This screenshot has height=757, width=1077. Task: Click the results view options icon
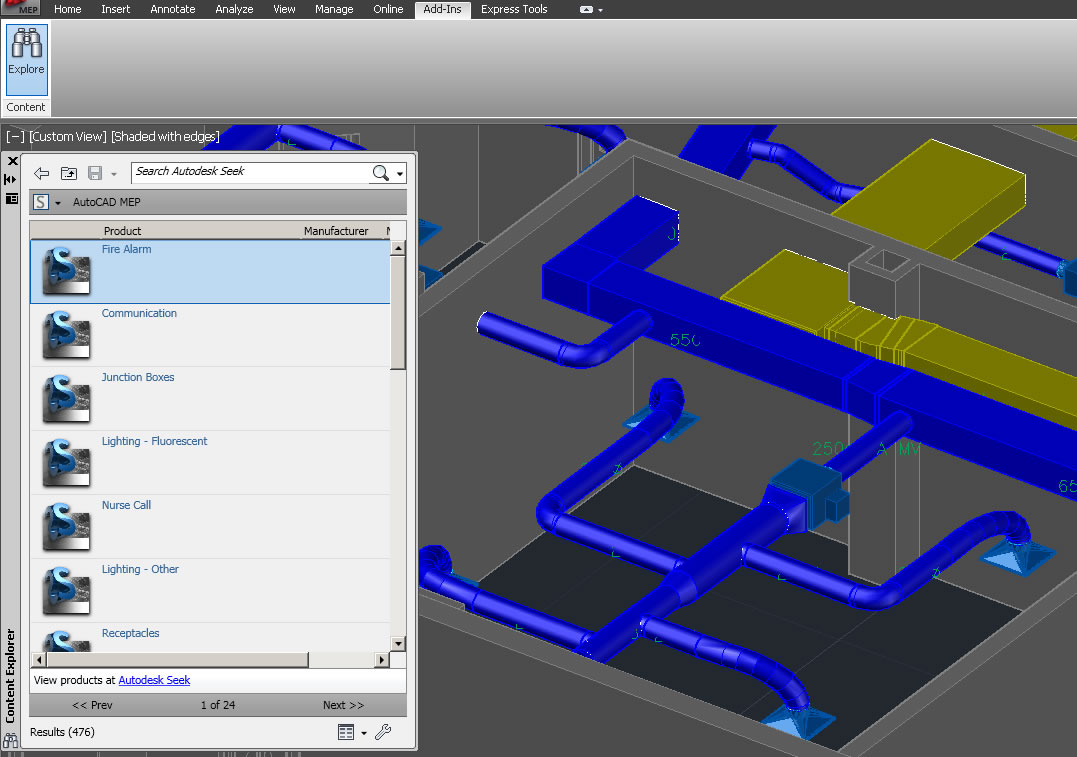(346, 732)
